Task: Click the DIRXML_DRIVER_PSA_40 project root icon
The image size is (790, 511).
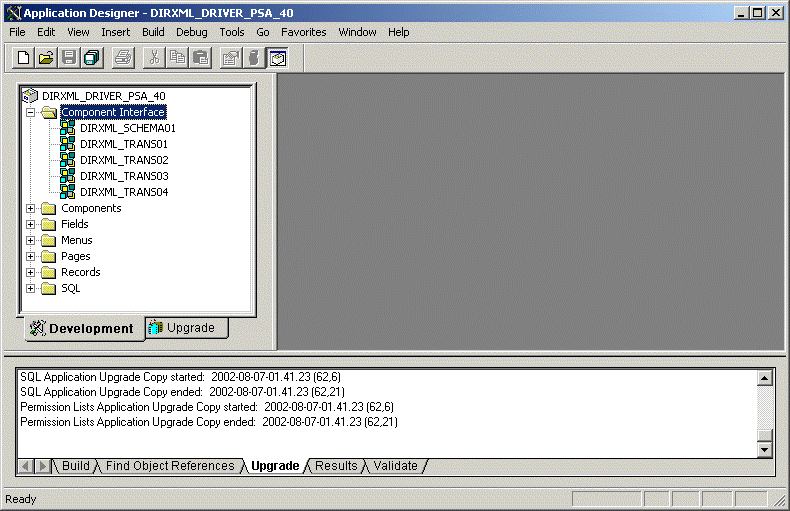Action: pos(30,96)
